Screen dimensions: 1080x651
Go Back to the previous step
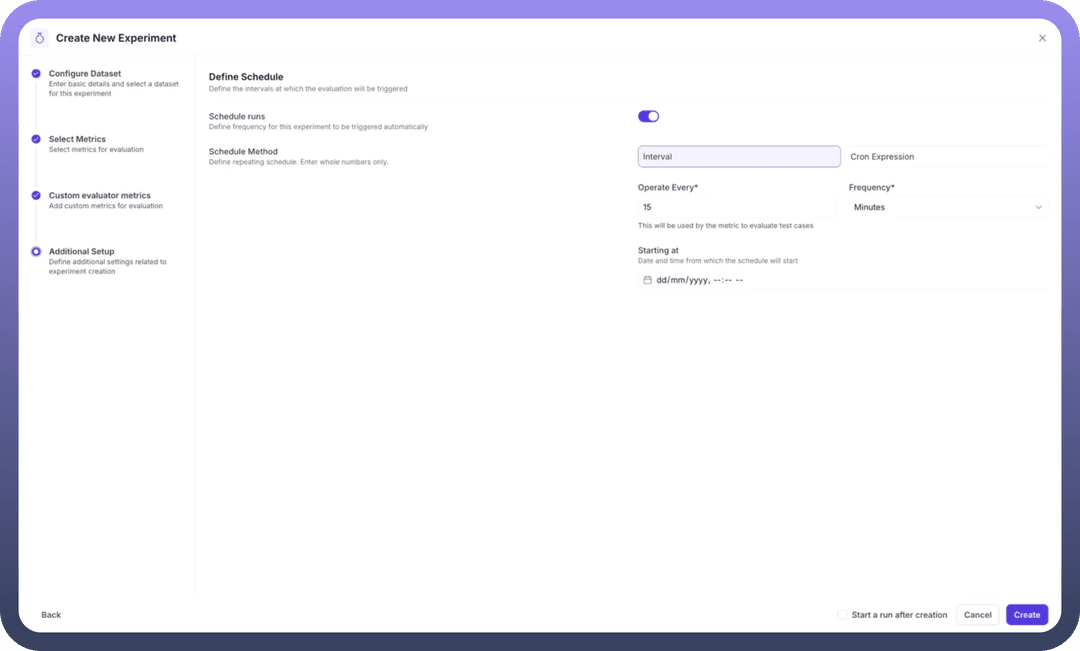pos(51,615)
